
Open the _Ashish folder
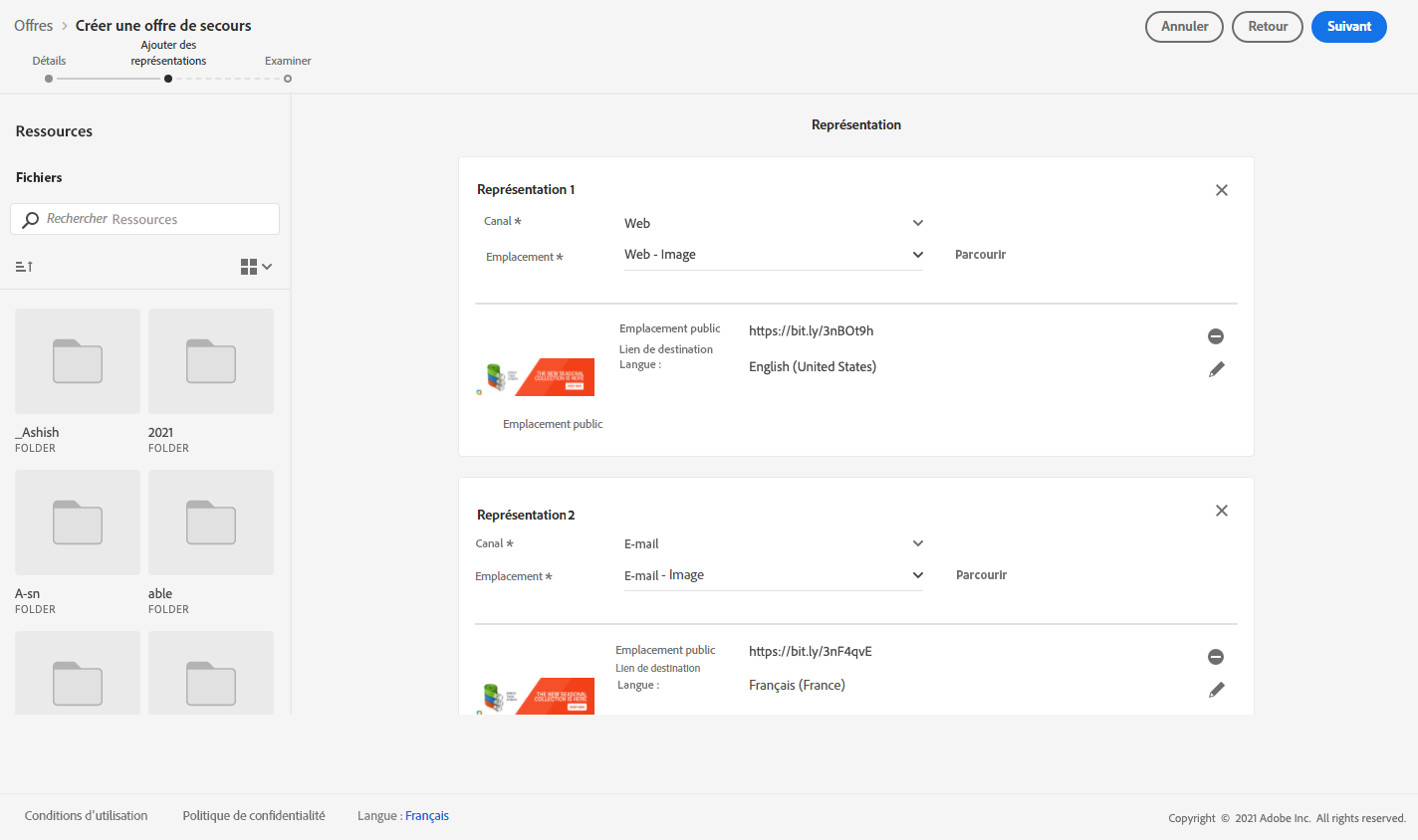point(78,361)
